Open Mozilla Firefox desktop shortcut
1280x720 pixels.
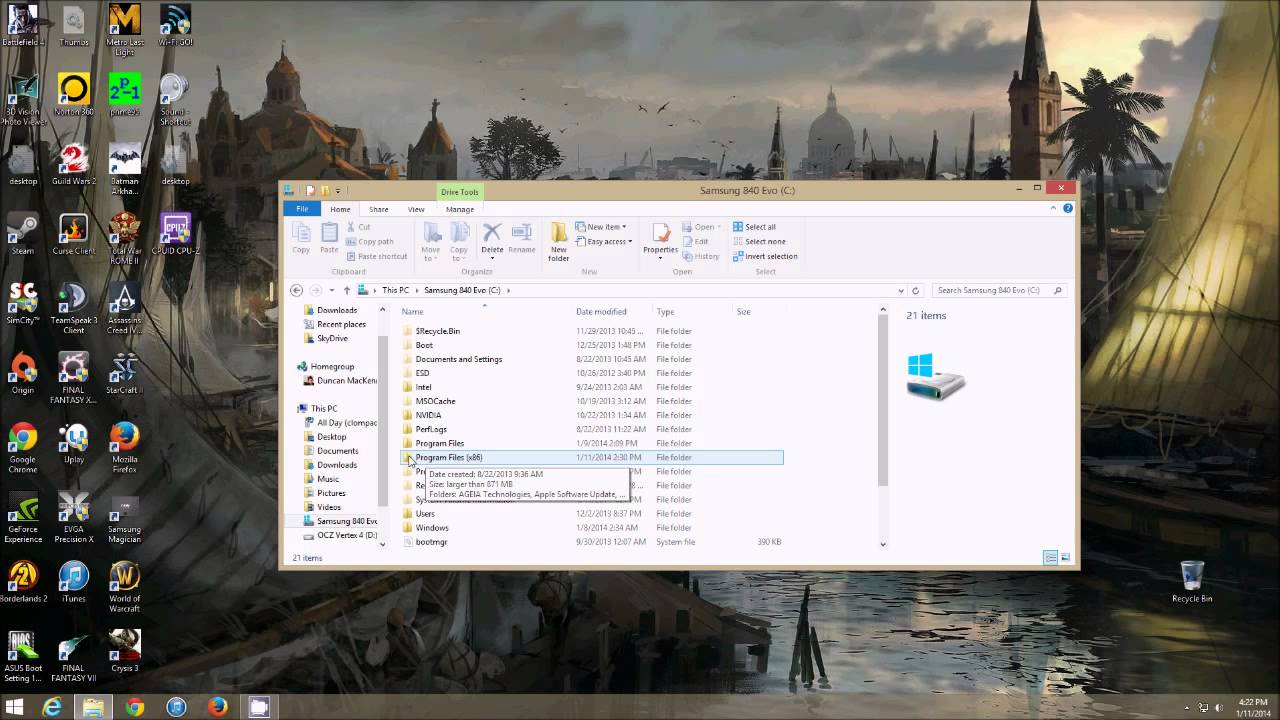(124, 448)
